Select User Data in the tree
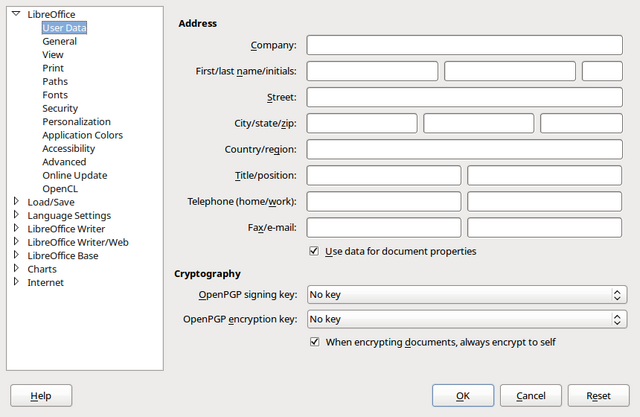Image resolution: width=640 pixels, height=417 pixels. [64, 28]
